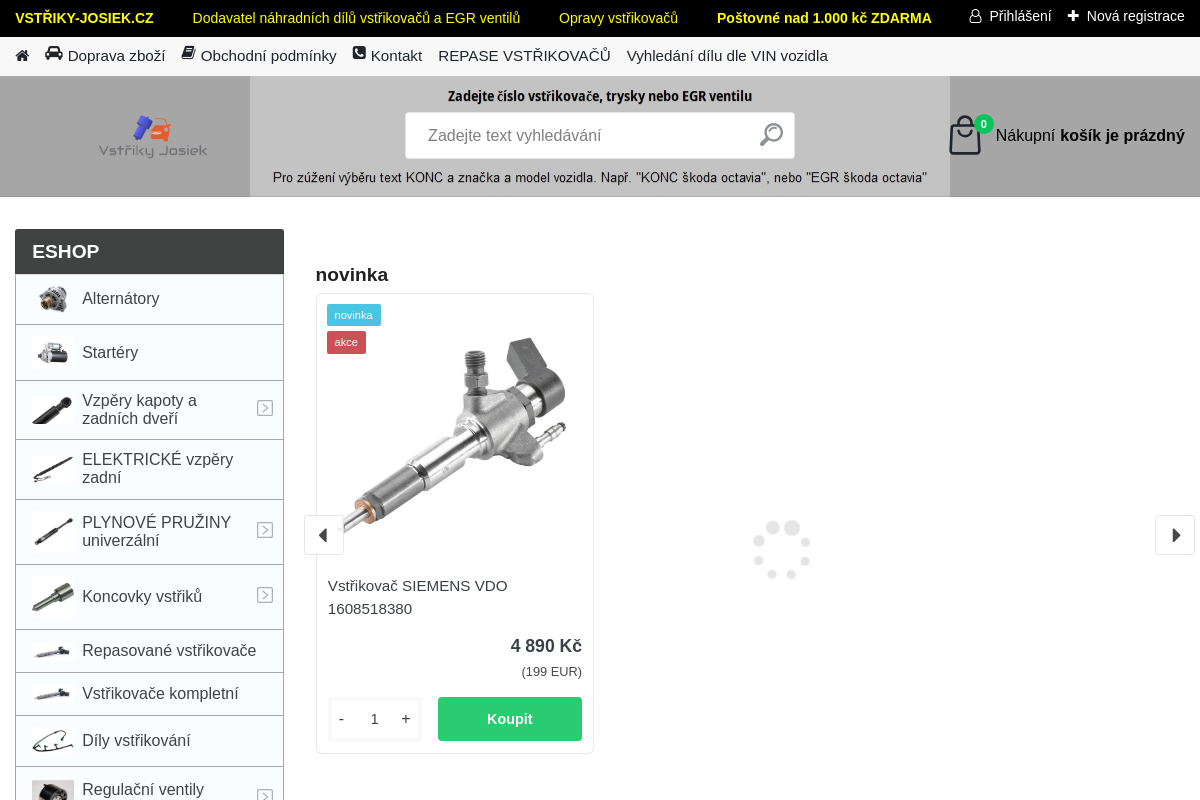Expand Vzpěry kapoty a zadních dveří submenu
The width and height of the screenshot is (1200, 800).
265,408
